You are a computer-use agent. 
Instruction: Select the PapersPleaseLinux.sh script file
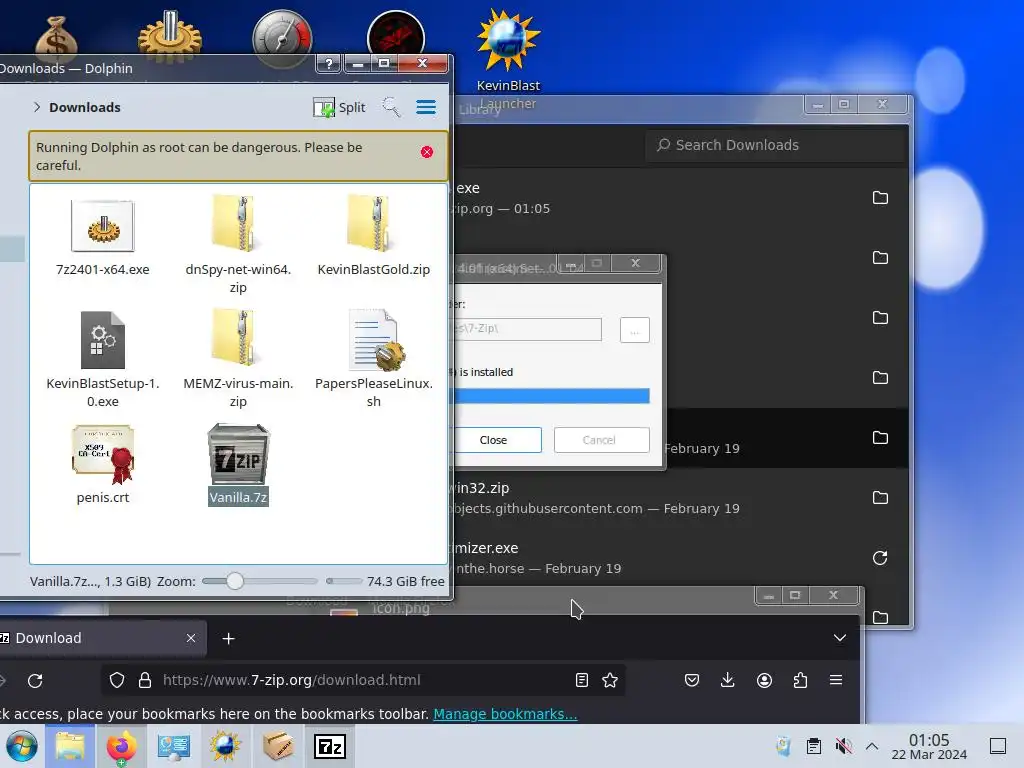(x=374, y=359)
